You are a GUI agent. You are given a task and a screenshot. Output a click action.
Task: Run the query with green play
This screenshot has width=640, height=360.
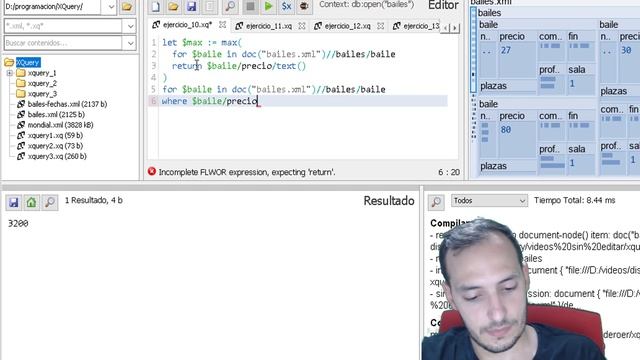[x=268, y=6]
